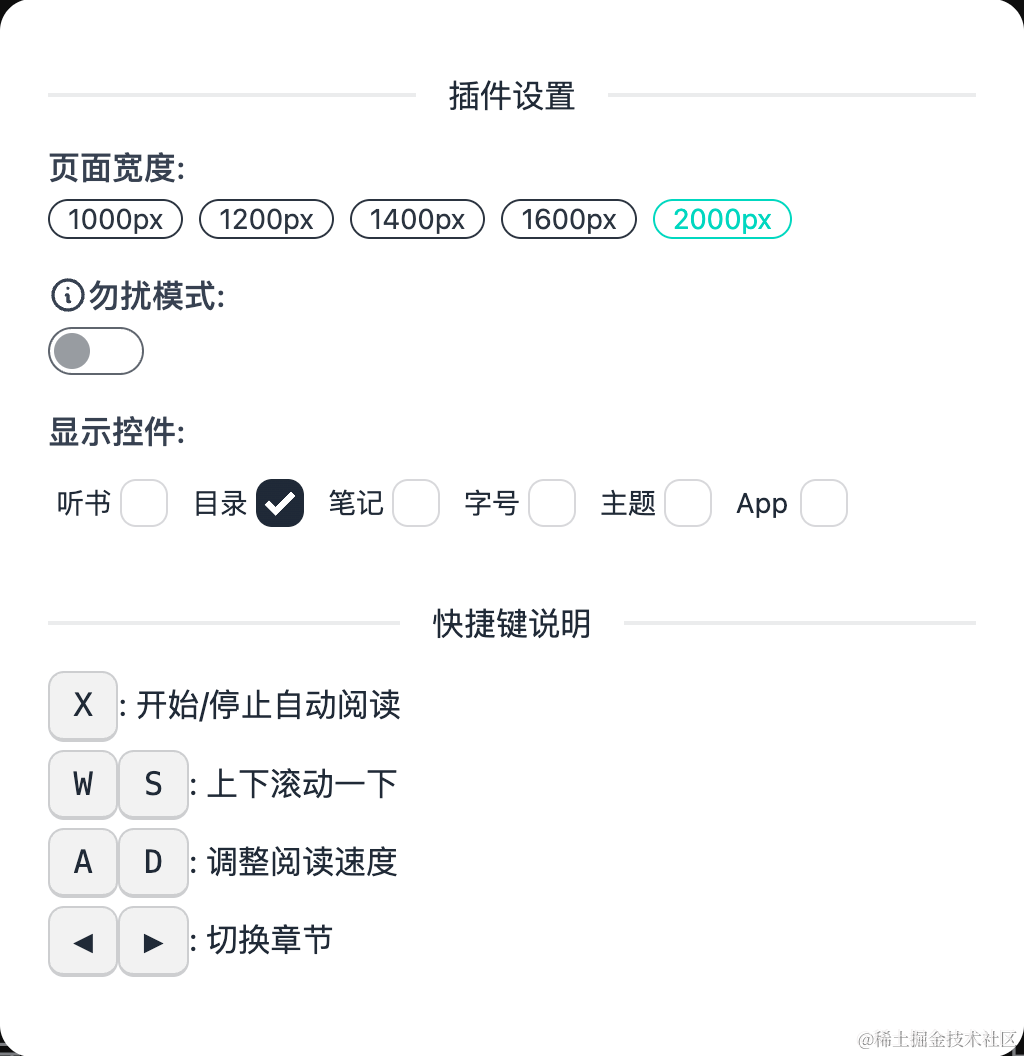This screenshot has height=1056, width=1024.
Task: Click the D key in shortcut list
Action: click(x=153, y=862)
